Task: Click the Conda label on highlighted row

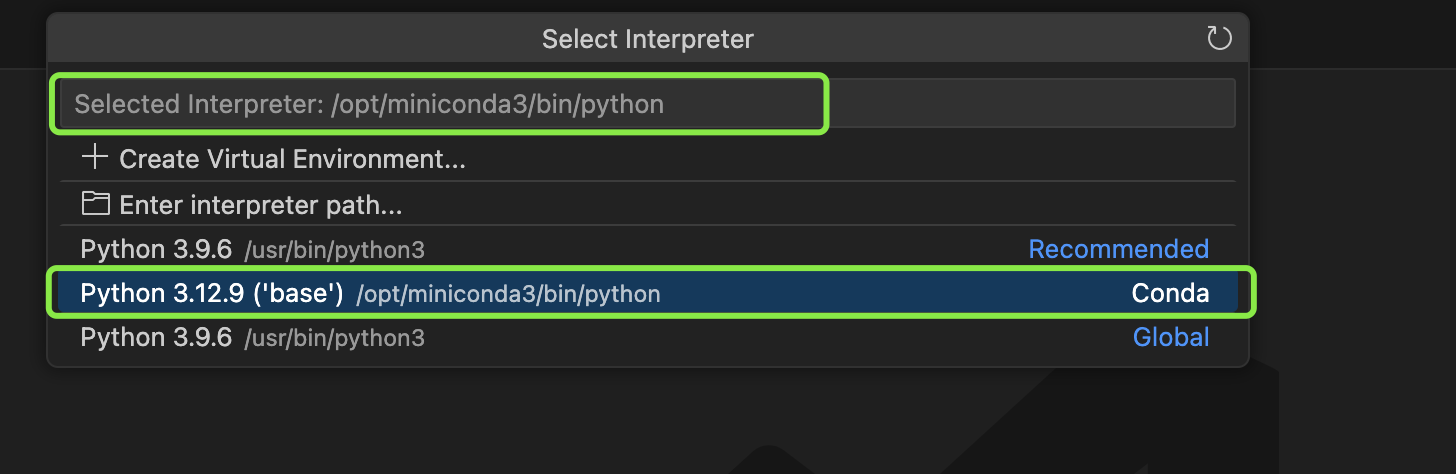Action: [x=1170, y=293]
